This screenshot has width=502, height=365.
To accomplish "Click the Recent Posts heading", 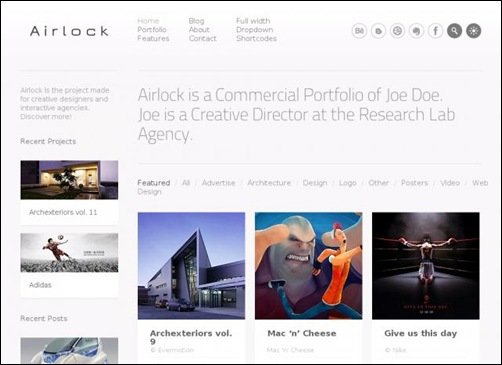I will click(x=44, y=319).
